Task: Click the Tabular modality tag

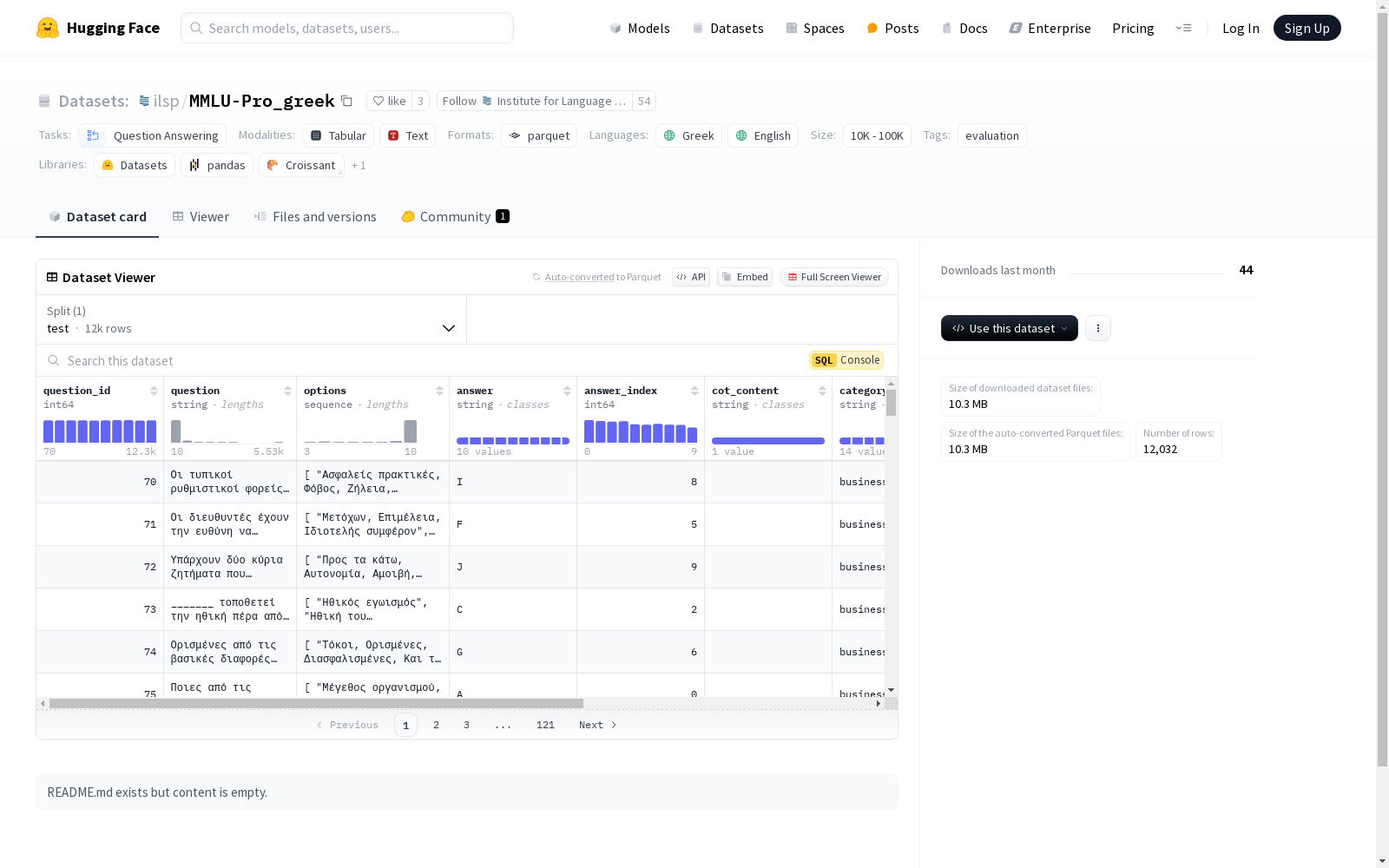Action: (338, 135)
